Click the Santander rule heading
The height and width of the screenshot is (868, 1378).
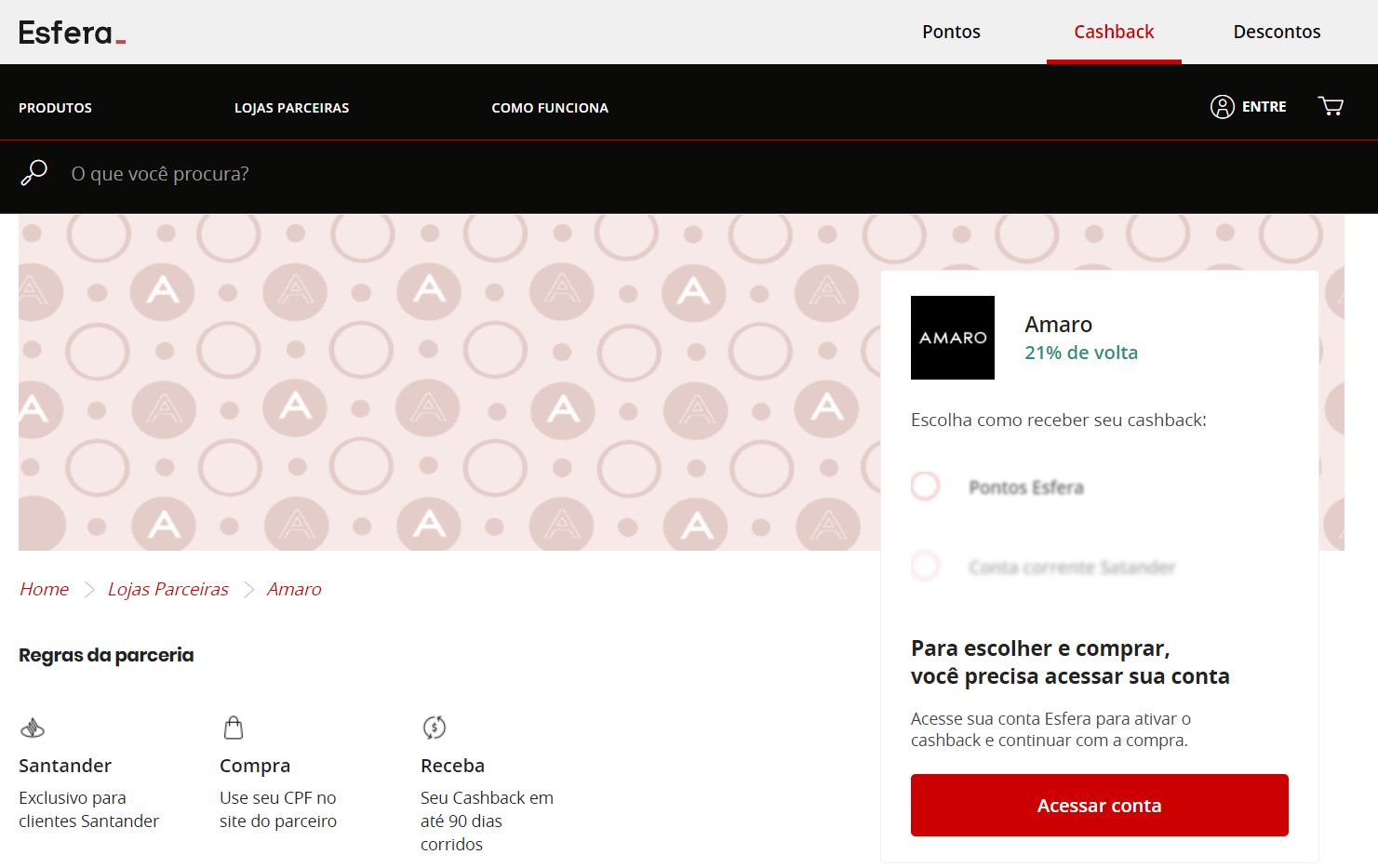tap(65, 766)
